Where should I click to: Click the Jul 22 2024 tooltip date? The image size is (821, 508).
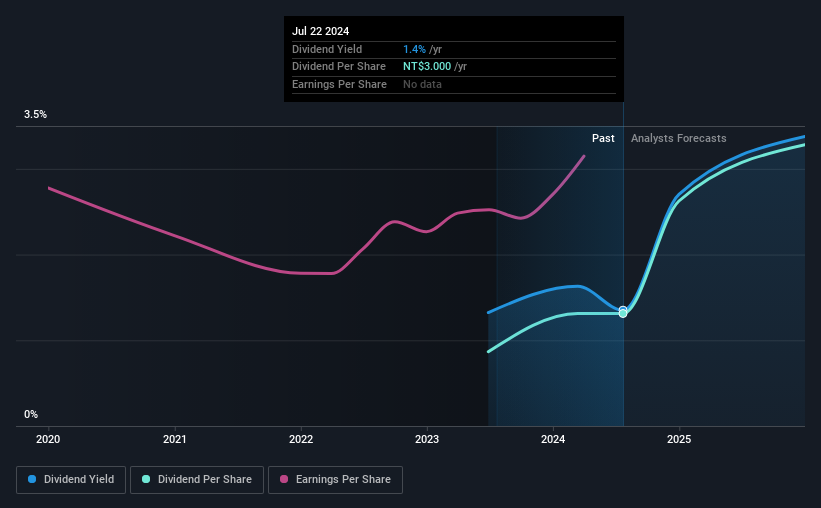[x=320, y=31]
